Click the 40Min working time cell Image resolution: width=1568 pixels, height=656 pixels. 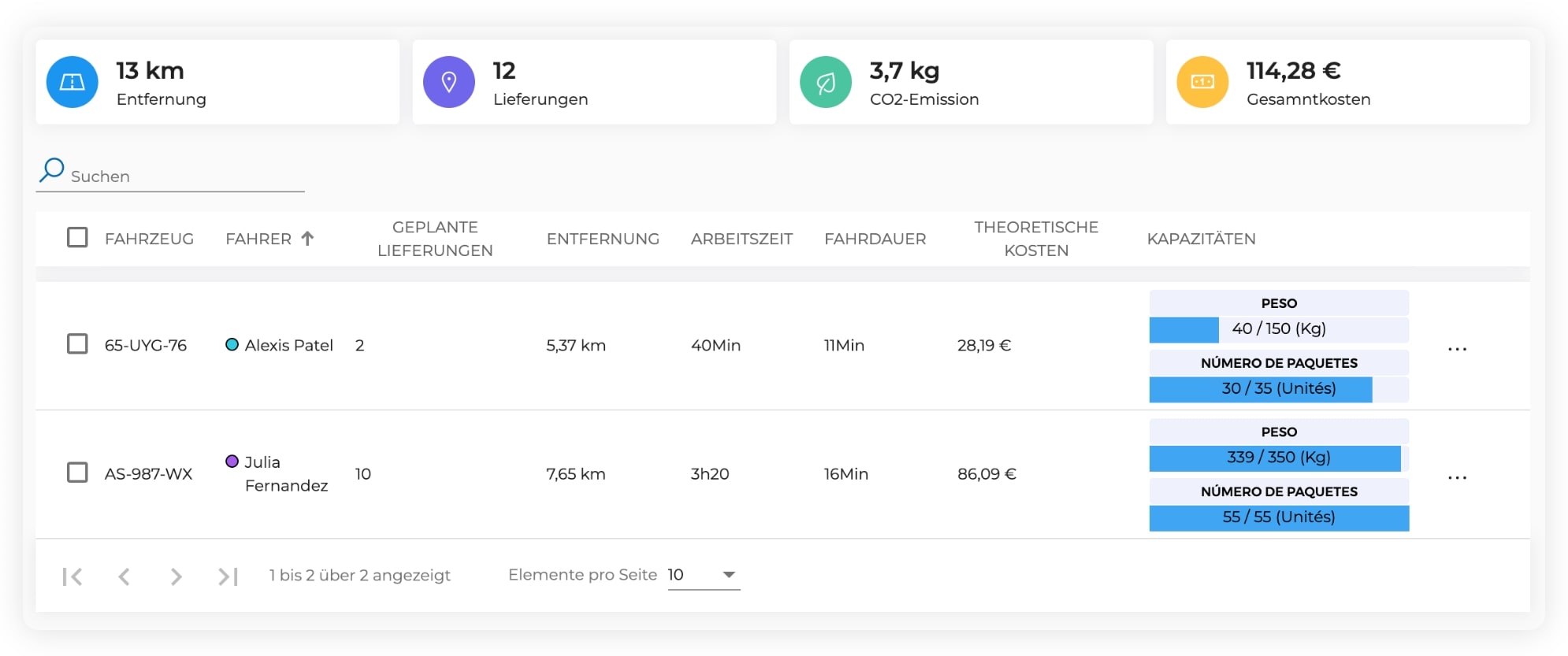[715, 345]
